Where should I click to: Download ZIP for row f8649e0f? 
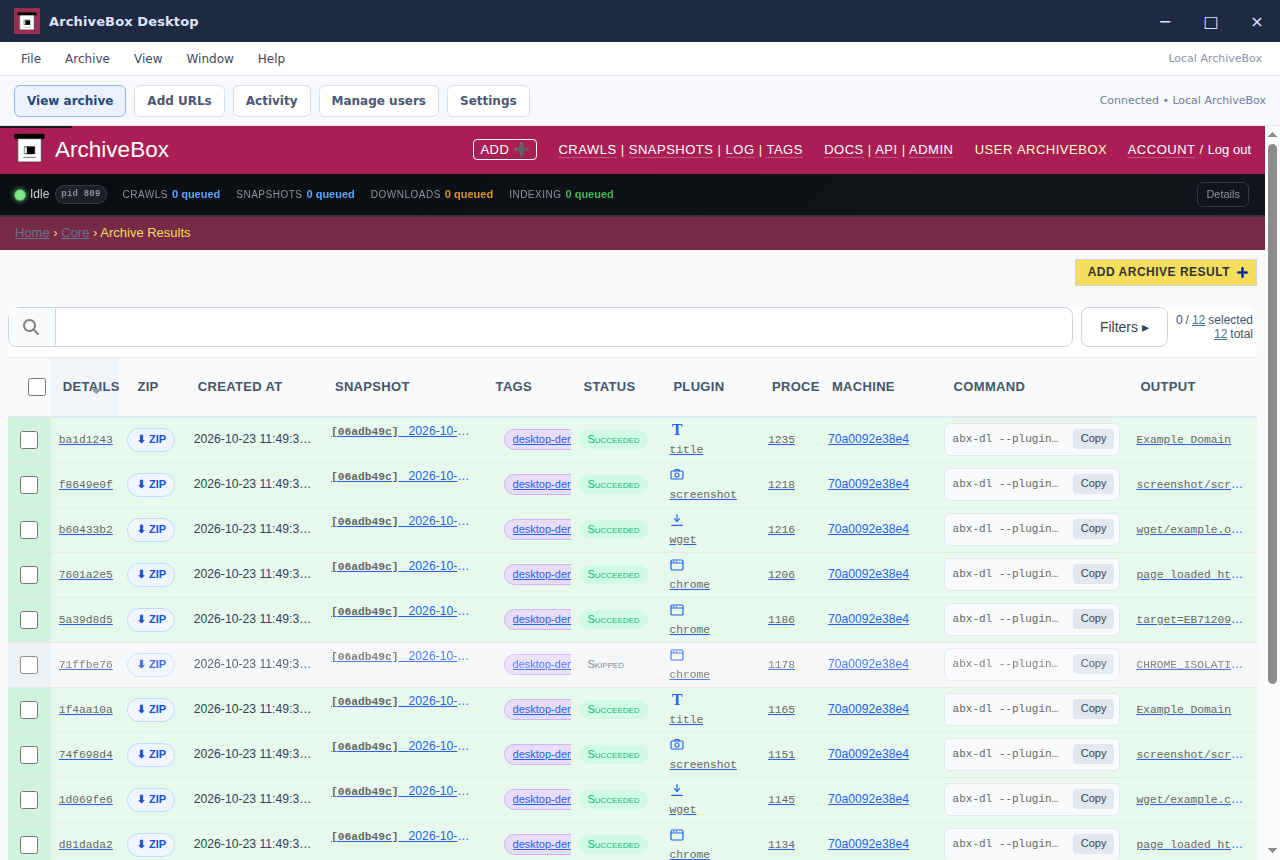pos(151,485)
